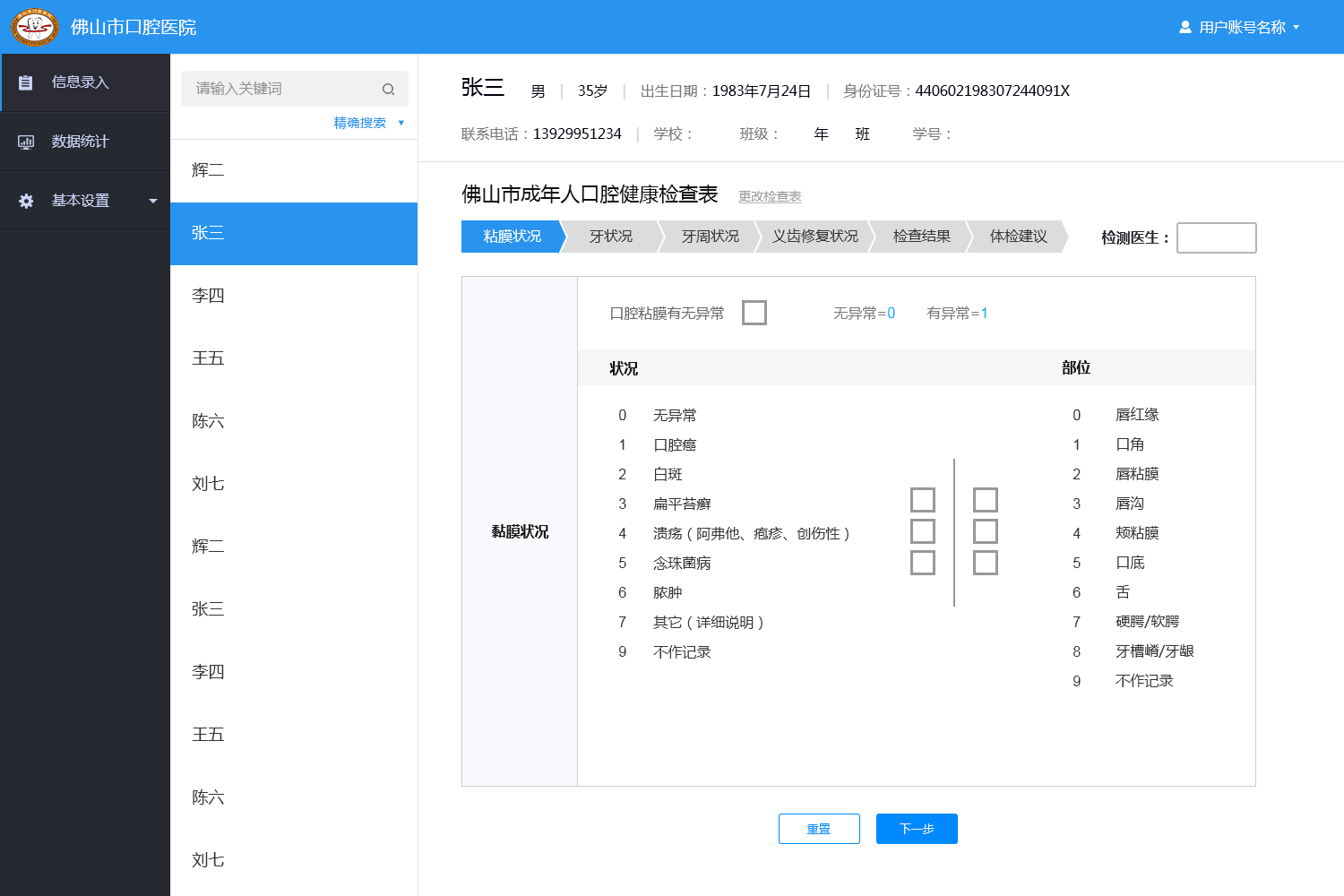
Task: Check the first 状况 code box
Action: pos(922,500)
